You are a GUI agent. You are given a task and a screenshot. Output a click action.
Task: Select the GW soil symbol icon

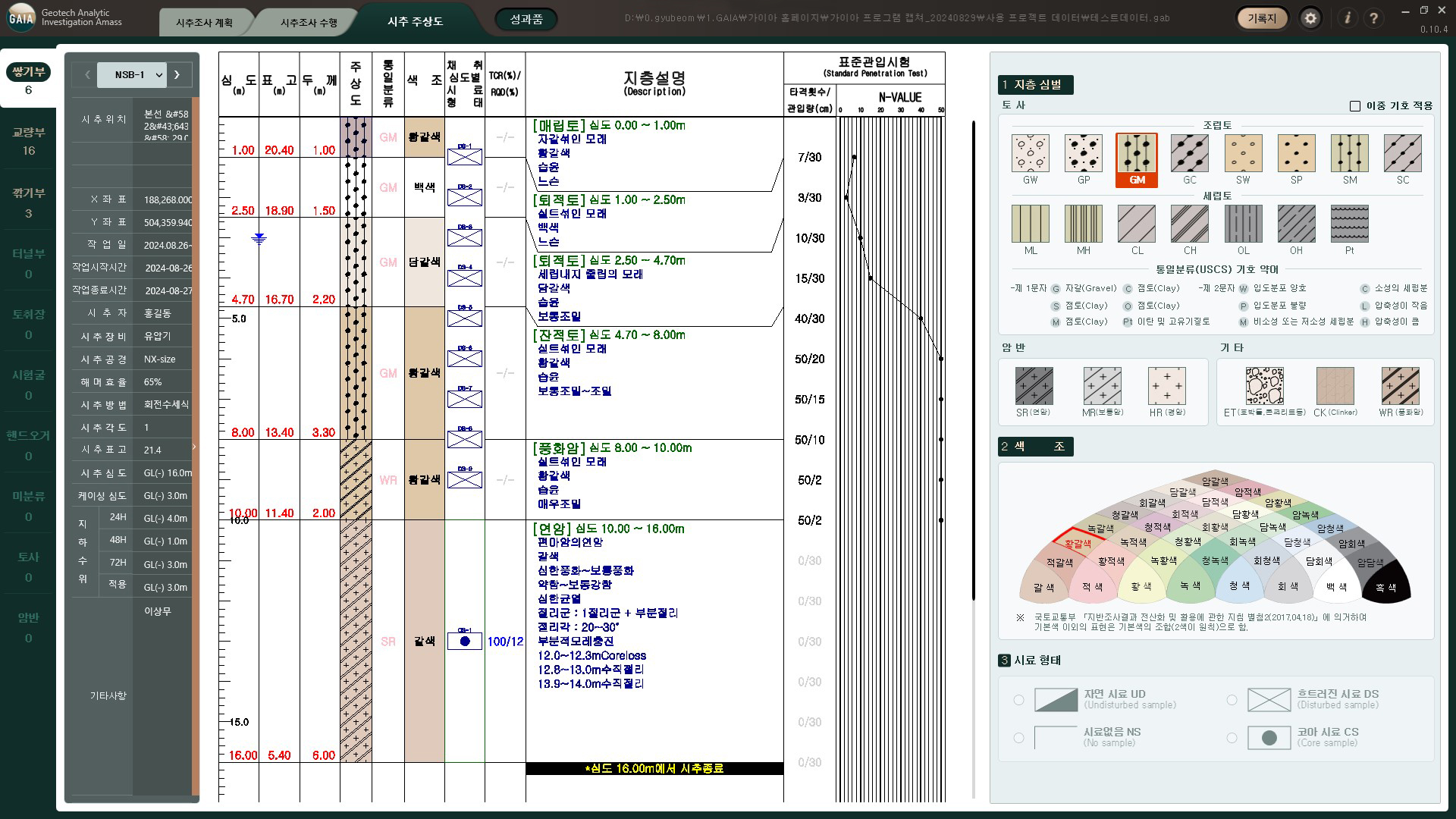[1030, 154]
